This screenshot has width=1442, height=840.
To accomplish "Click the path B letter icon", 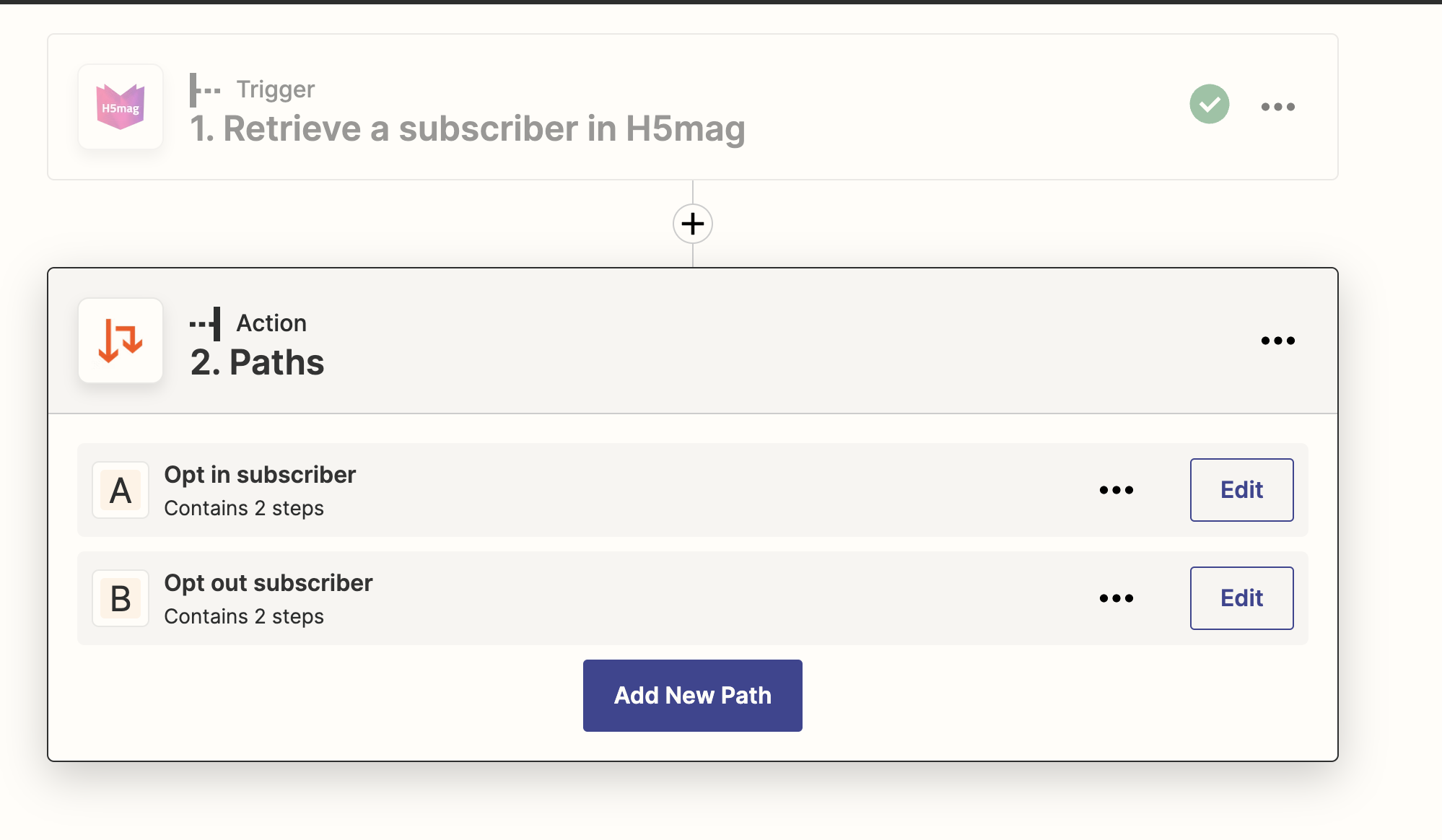I will [x=121, y=599].
